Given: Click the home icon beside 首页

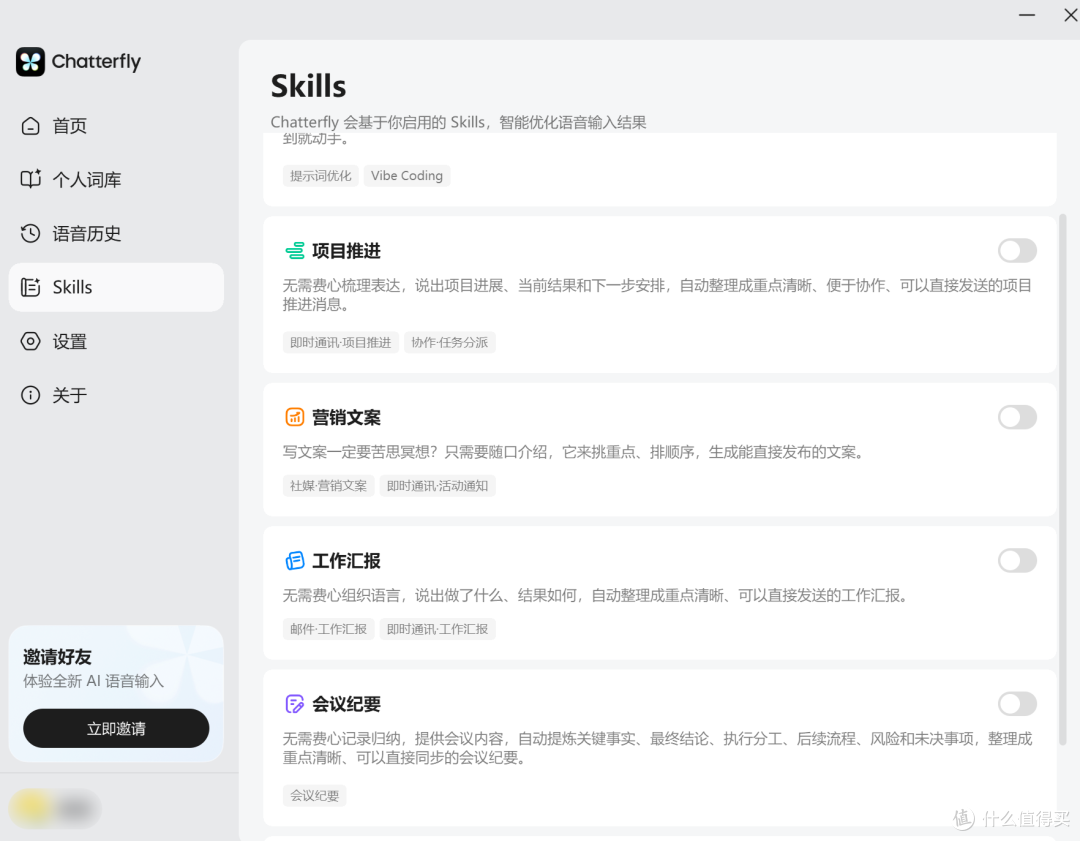Looking at the screenshot, I should (30, 126).
